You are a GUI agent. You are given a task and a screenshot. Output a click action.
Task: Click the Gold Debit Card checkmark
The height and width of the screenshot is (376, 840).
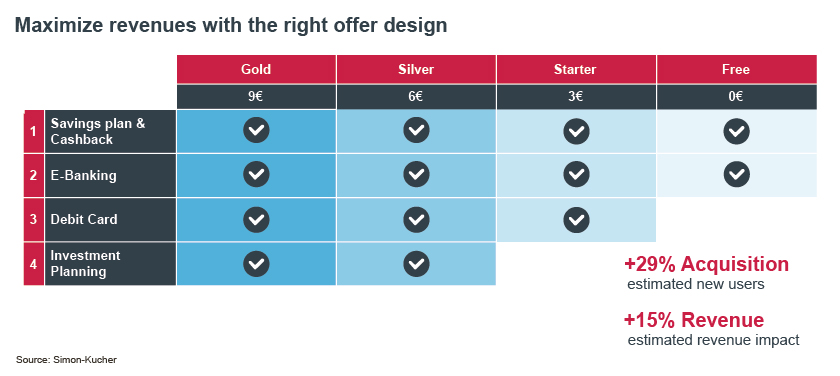pyautogui.click(x=256, y=219)
